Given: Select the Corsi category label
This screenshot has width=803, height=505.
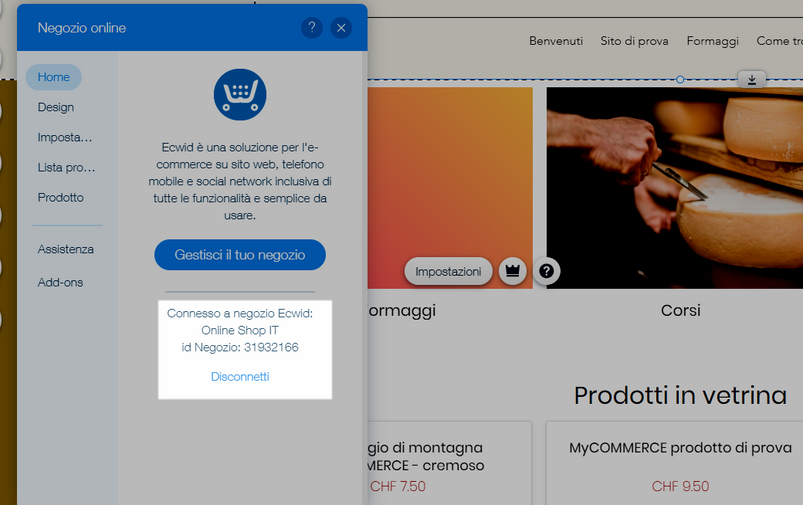Looking at the screenshot, I should click(680, 310).
